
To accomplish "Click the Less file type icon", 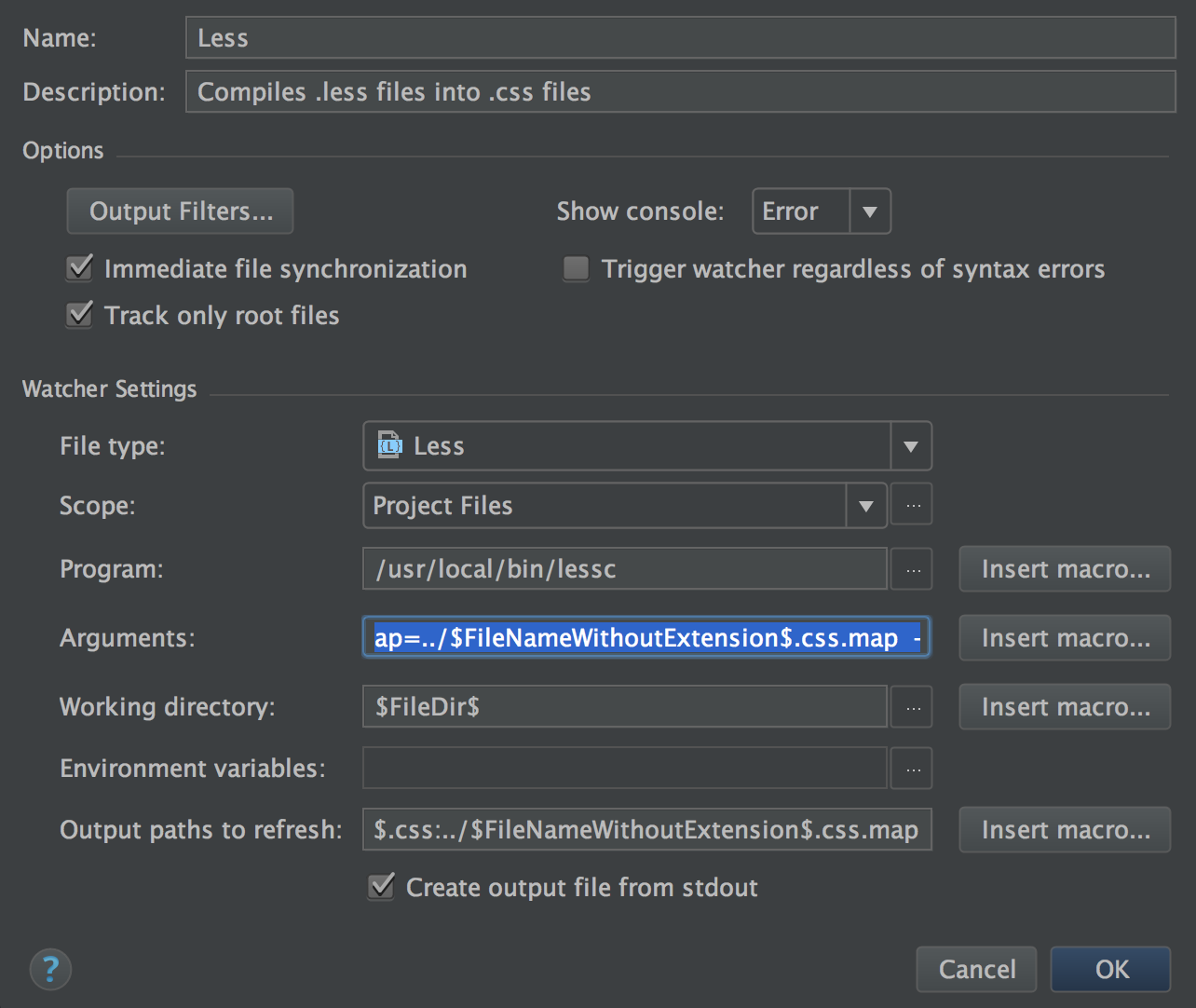I will point(389,446).
